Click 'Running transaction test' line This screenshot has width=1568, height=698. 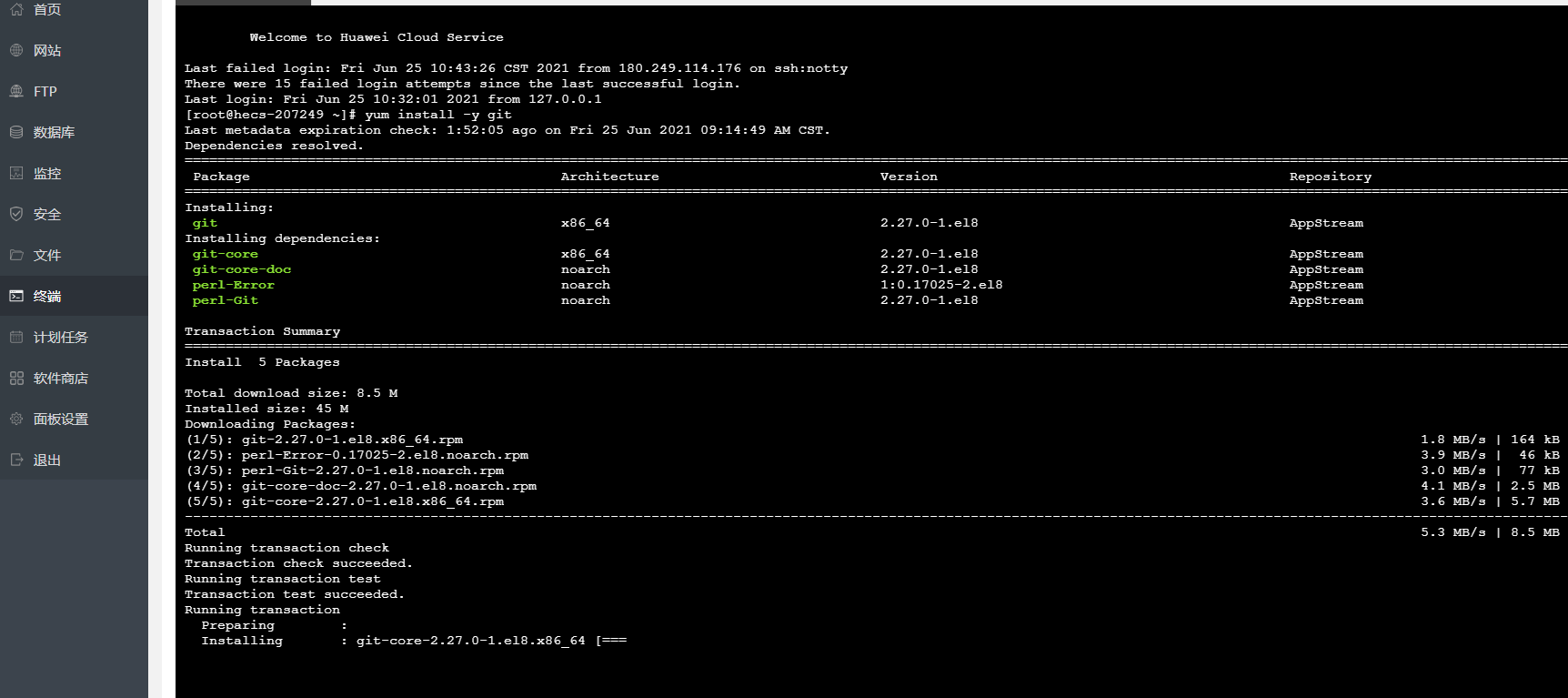[283, 579]
